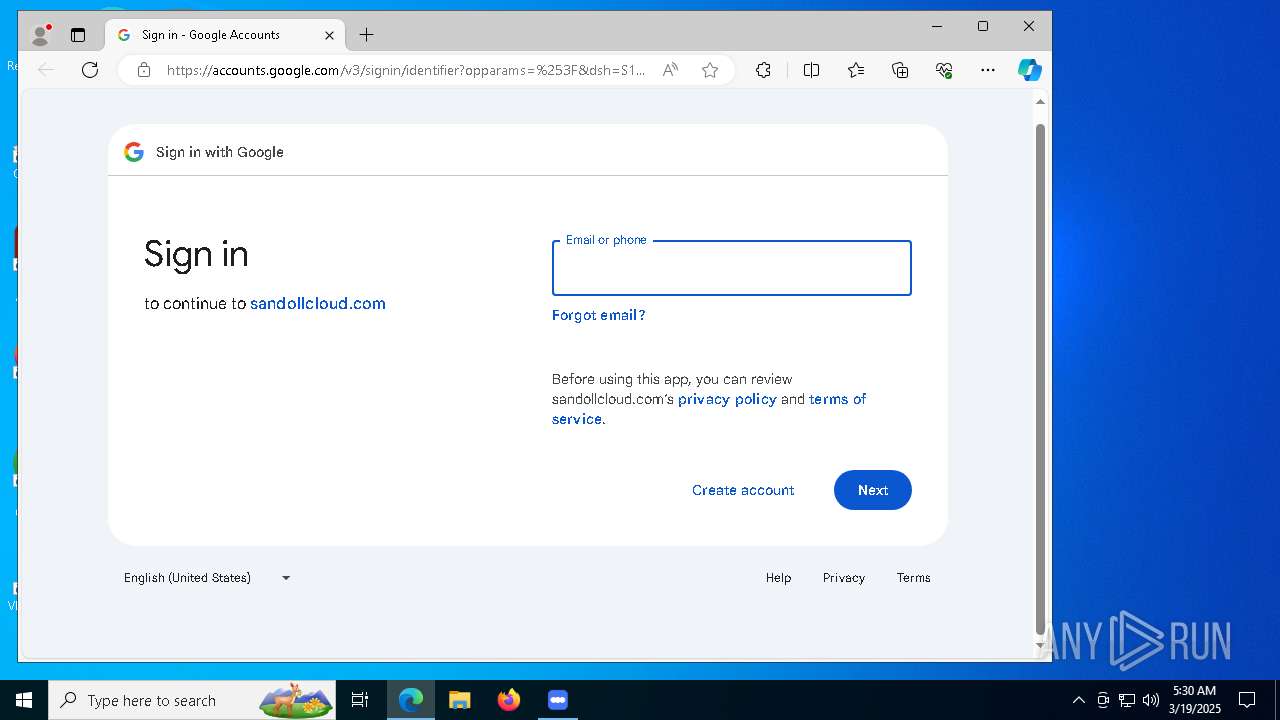The image size is (1280, 720).
Task: Show hidden system tray icons
Action: click(x=1078, y=700)
